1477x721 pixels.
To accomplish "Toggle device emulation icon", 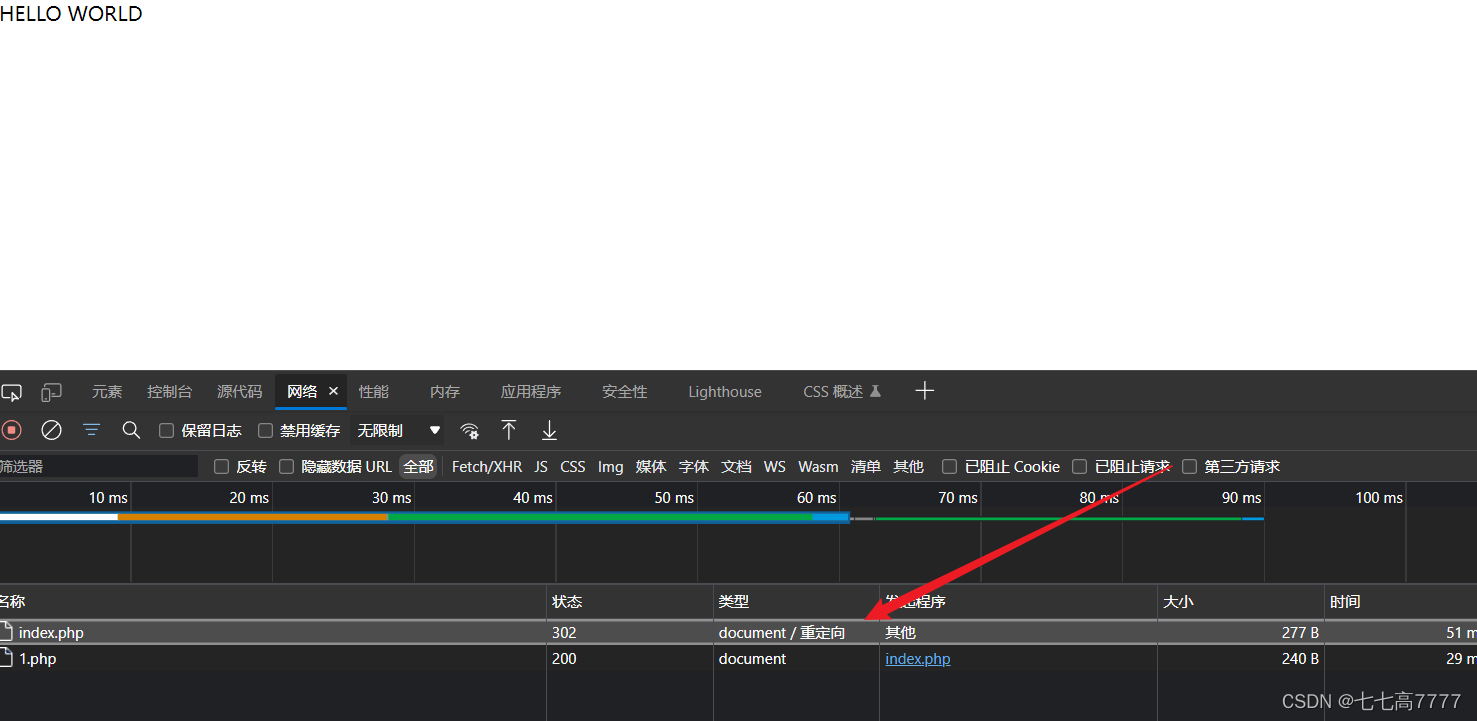I will (x=51, y=392).
